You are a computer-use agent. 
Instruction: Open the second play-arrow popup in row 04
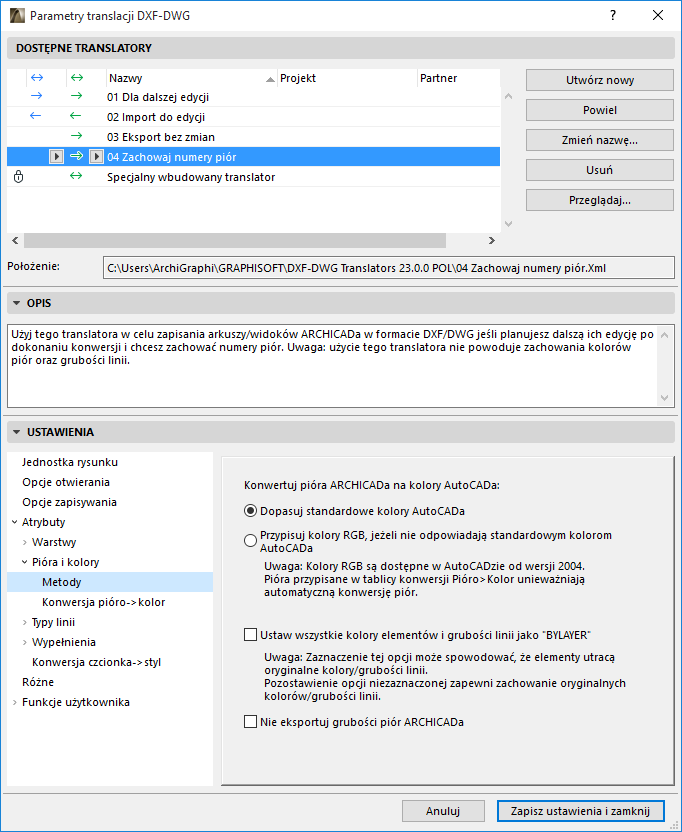[x=96, y=157]
